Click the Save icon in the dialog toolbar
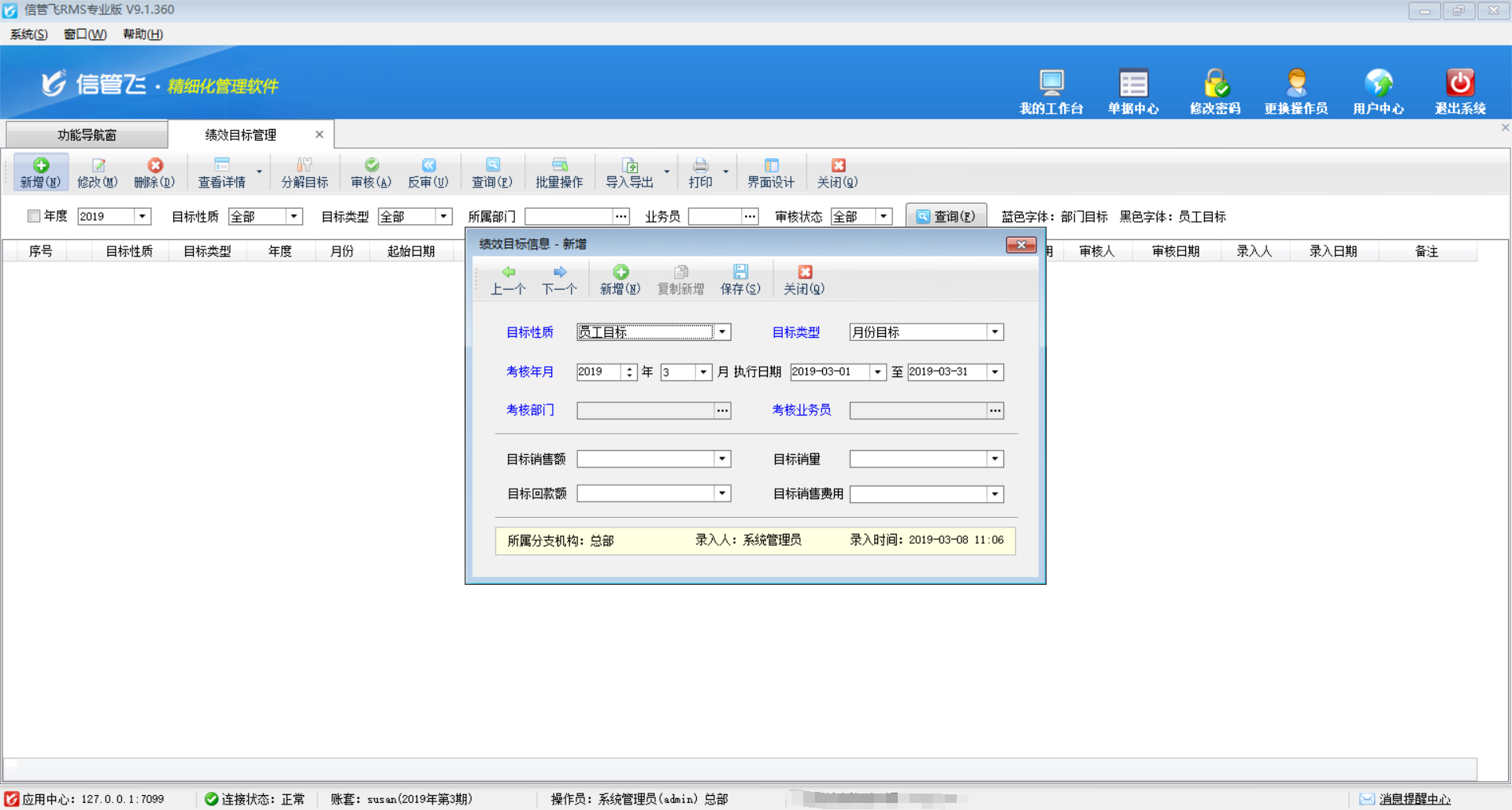Viewport: 1512px width, 810px height. pyautogui.click(x=740, y=272)
